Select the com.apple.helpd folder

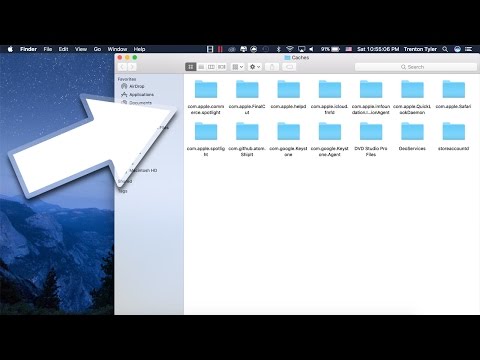pyautogui.click(x=288, y=94)
